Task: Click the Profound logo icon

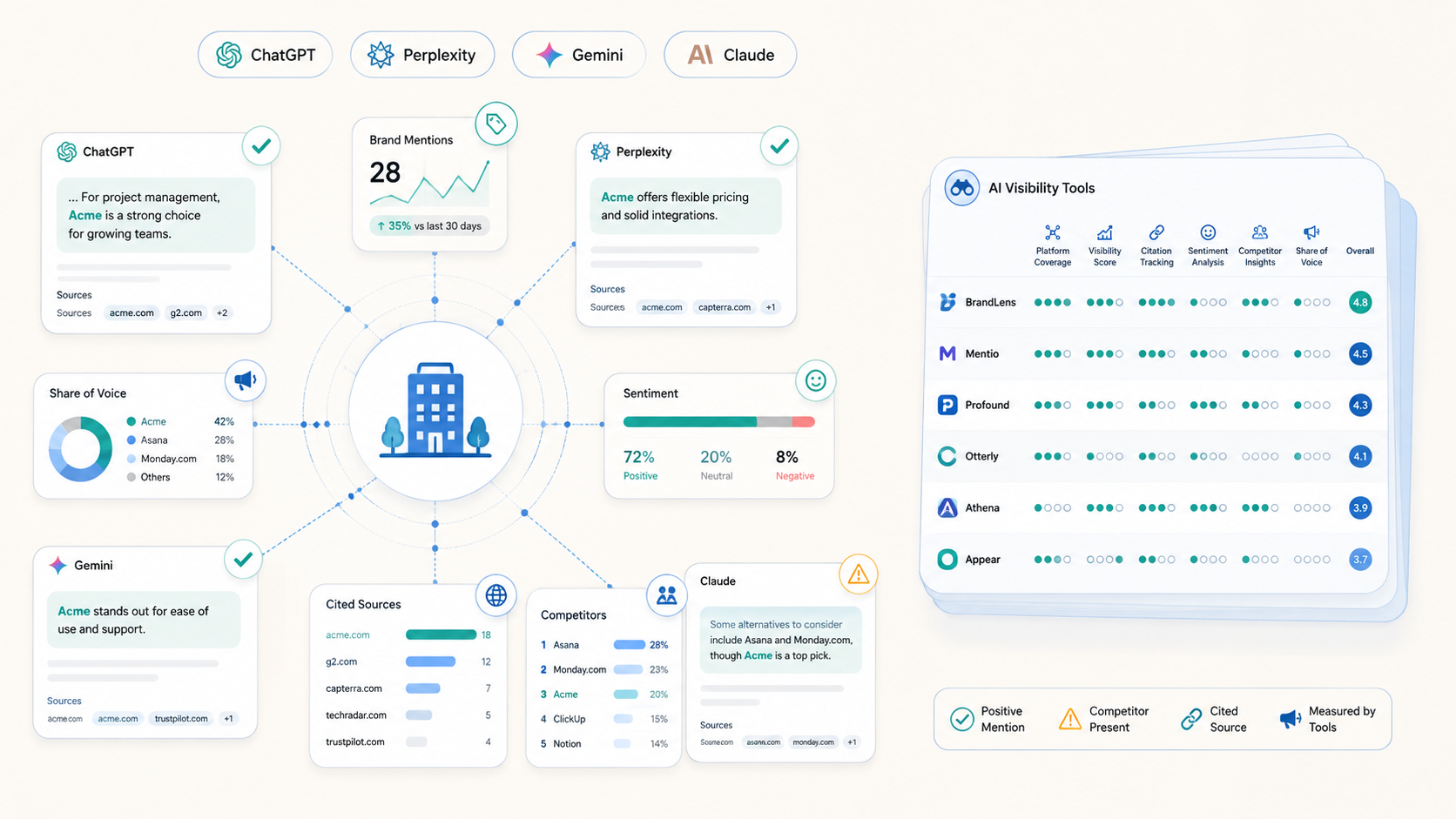Action: pos(947,405)
